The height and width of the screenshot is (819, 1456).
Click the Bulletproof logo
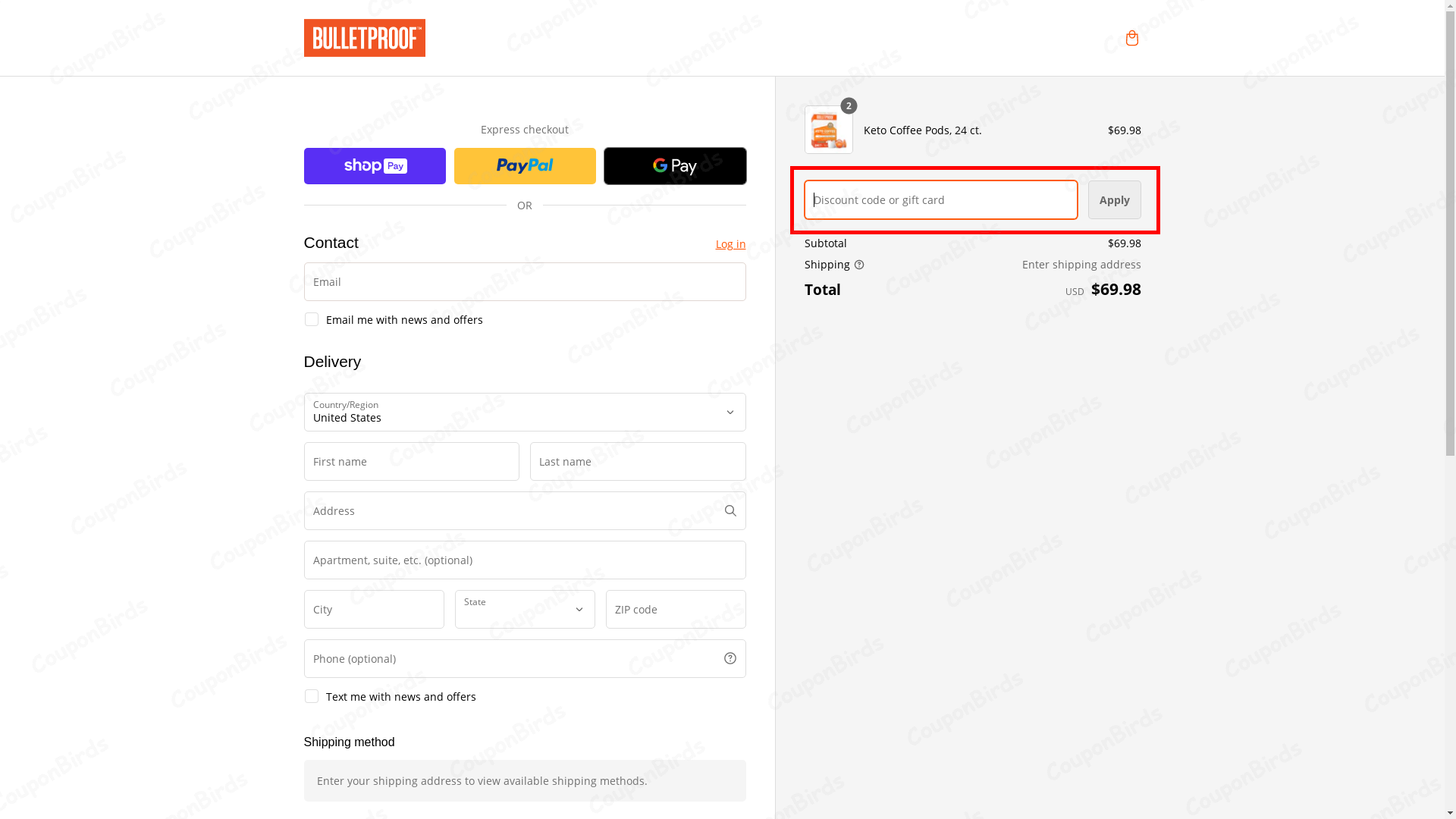coord(365,38)
